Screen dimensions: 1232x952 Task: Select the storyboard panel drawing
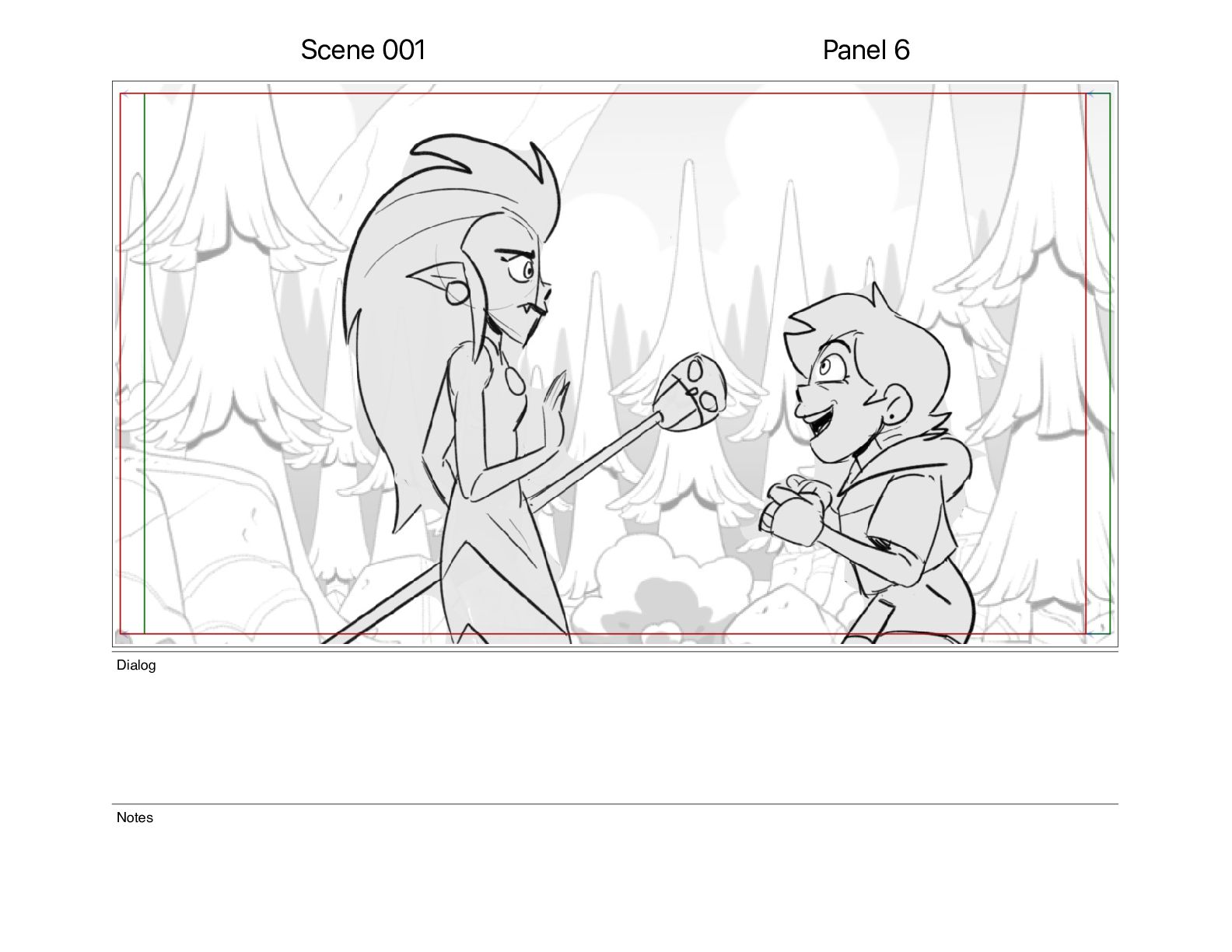point(615,364)
